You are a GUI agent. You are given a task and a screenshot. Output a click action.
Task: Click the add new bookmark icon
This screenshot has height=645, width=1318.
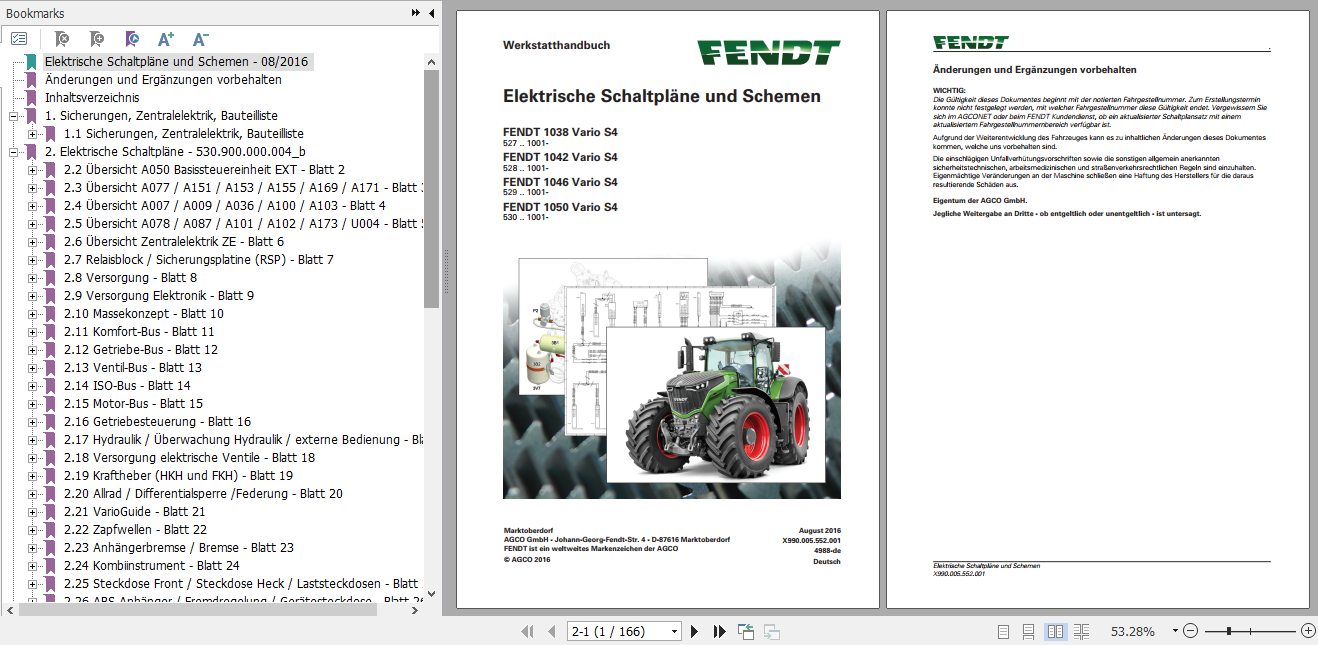[x=96, y=39]
